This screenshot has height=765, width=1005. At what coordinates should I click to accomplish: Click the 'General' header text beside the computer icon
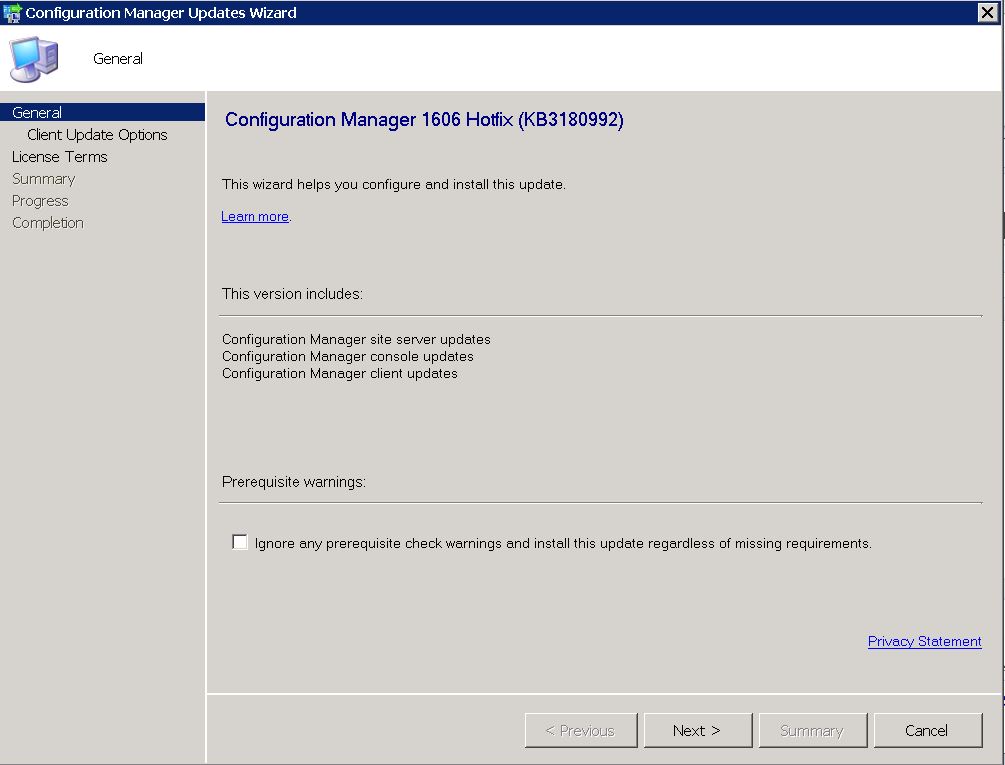(x=118, y=59)
